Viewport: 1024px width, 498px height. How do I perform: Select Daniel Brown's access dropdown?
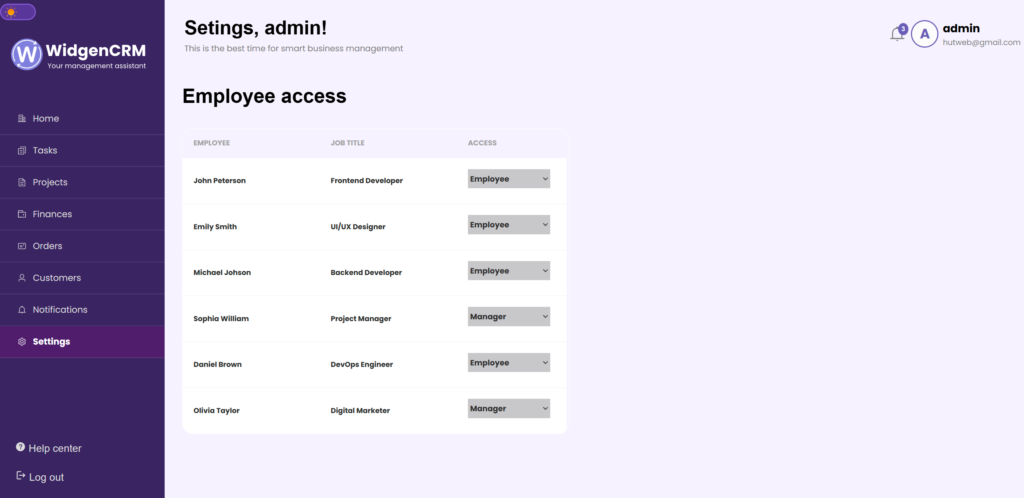click(x=509, y=362)
